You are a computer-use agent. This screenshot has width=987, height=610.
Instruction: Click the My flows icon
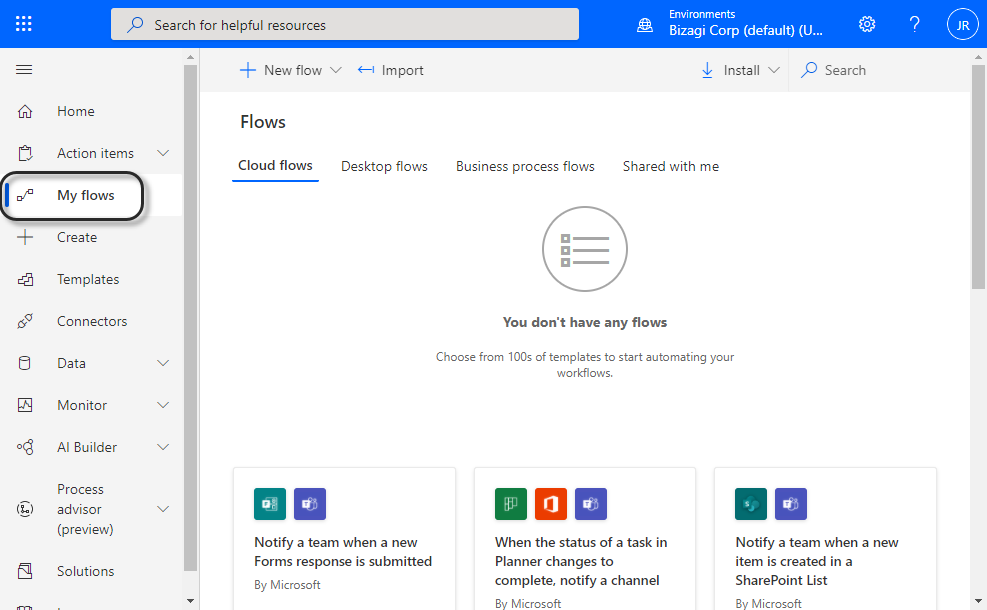[x=25, y=195]
